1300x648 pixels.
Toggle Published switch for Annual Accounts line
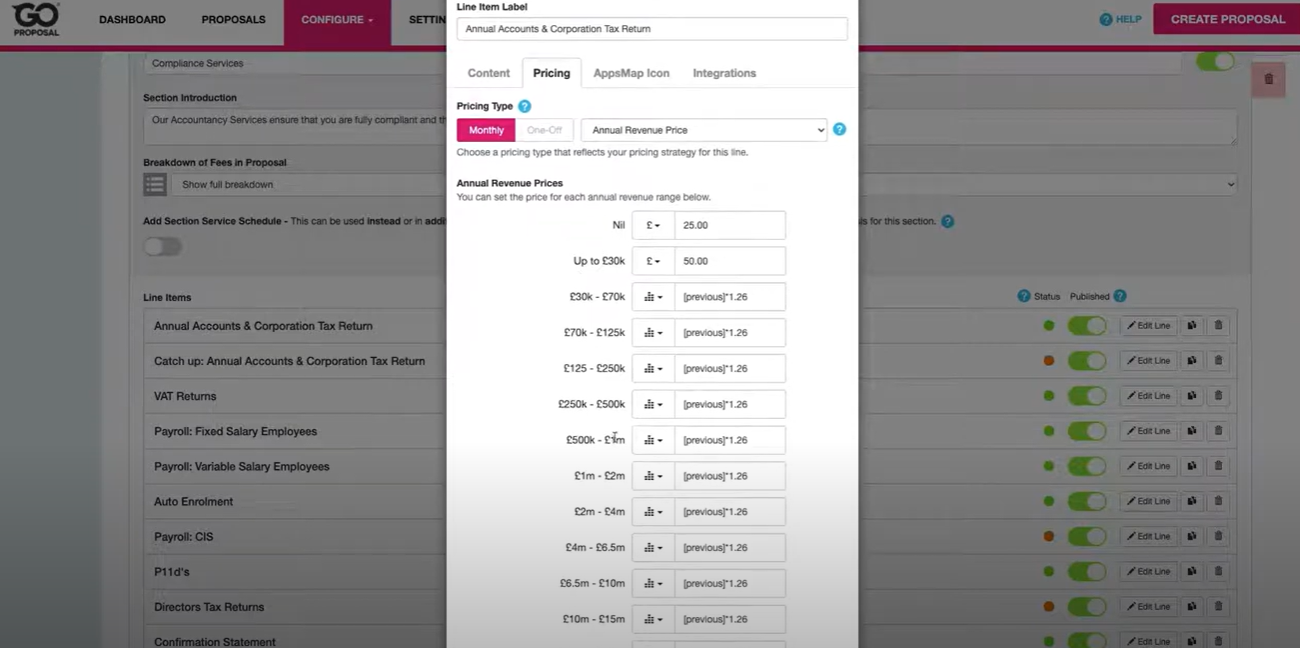(1086, 326)
